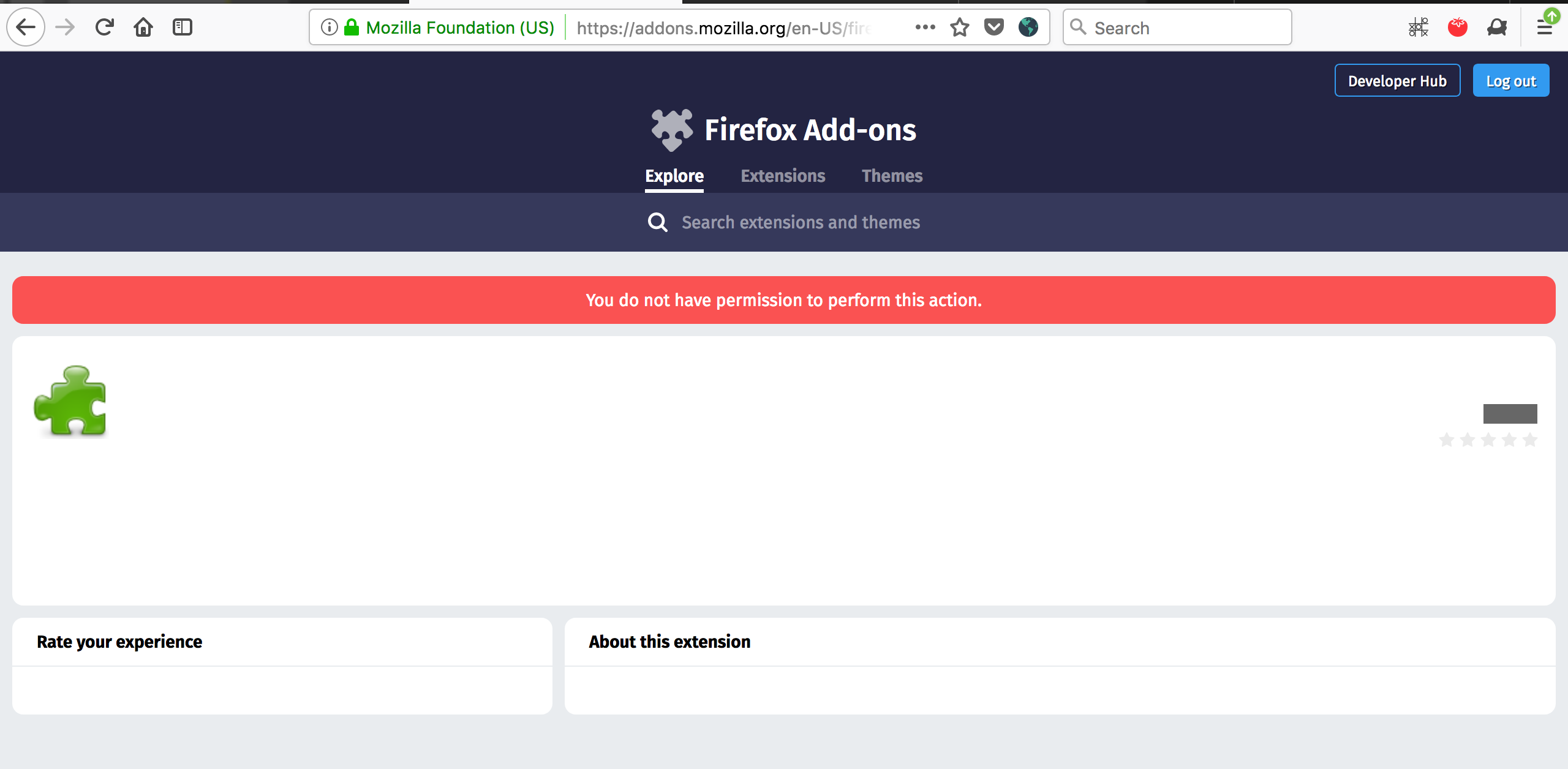Switch to the Themes tab
The image size is (1568, 769).
pyautogui.click(x=892, y=176)
